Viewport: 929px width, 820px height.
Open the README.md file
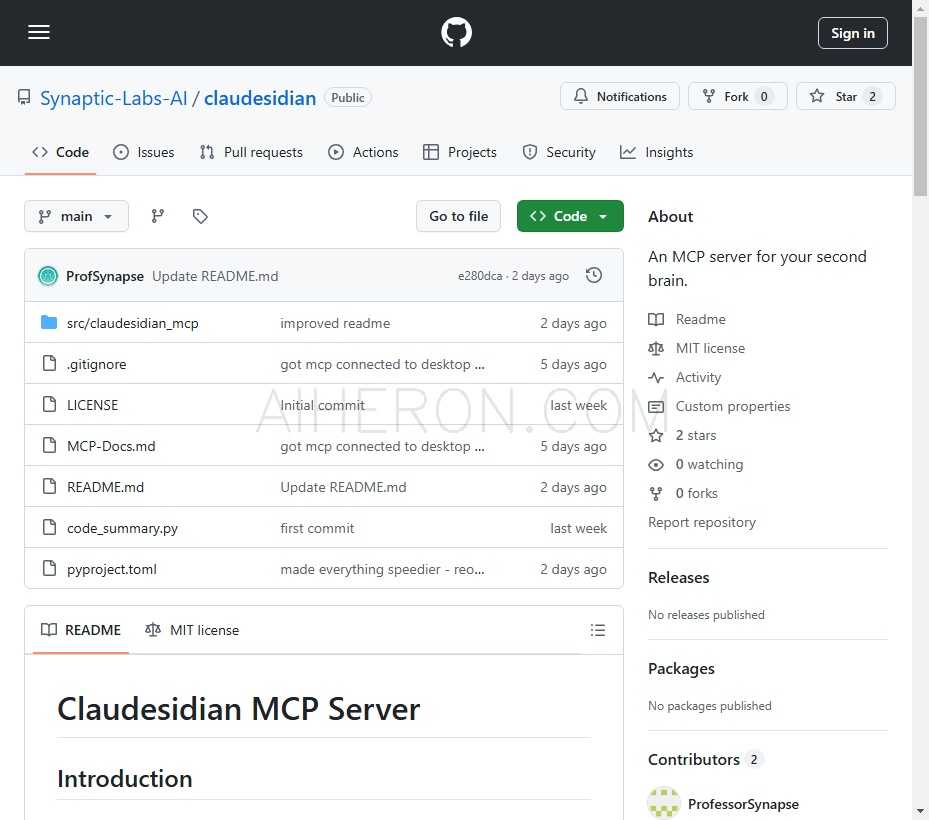(x=105, y=487)
